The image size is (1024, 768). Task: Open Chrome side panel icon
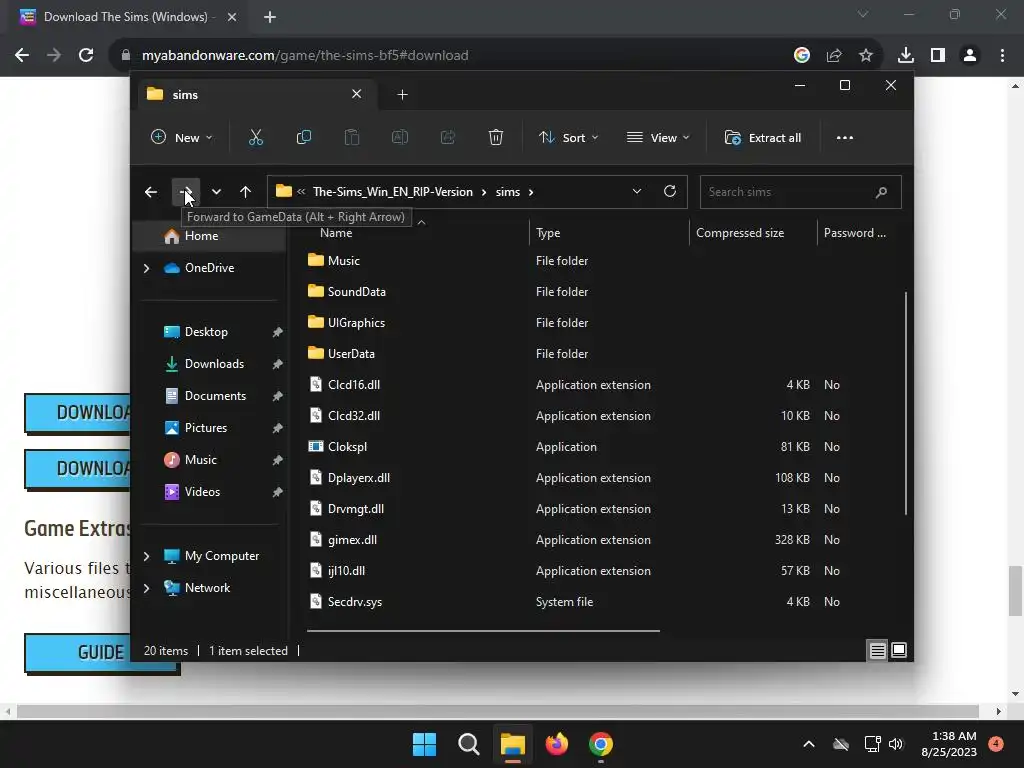pyautogui.click(x=938, y=56)
